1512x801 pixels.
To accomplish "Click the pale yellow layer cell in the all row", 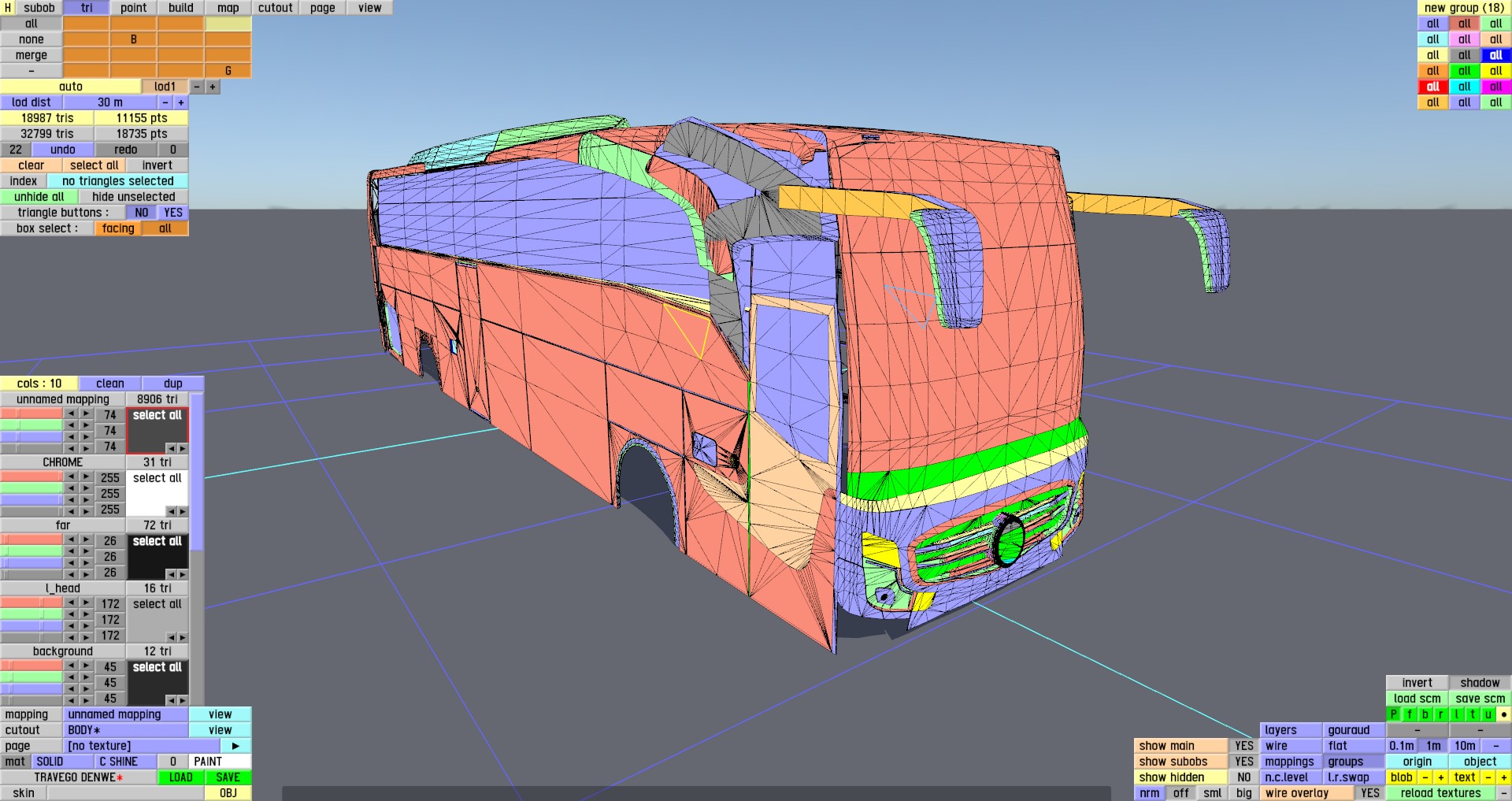I will click(228, 24).
